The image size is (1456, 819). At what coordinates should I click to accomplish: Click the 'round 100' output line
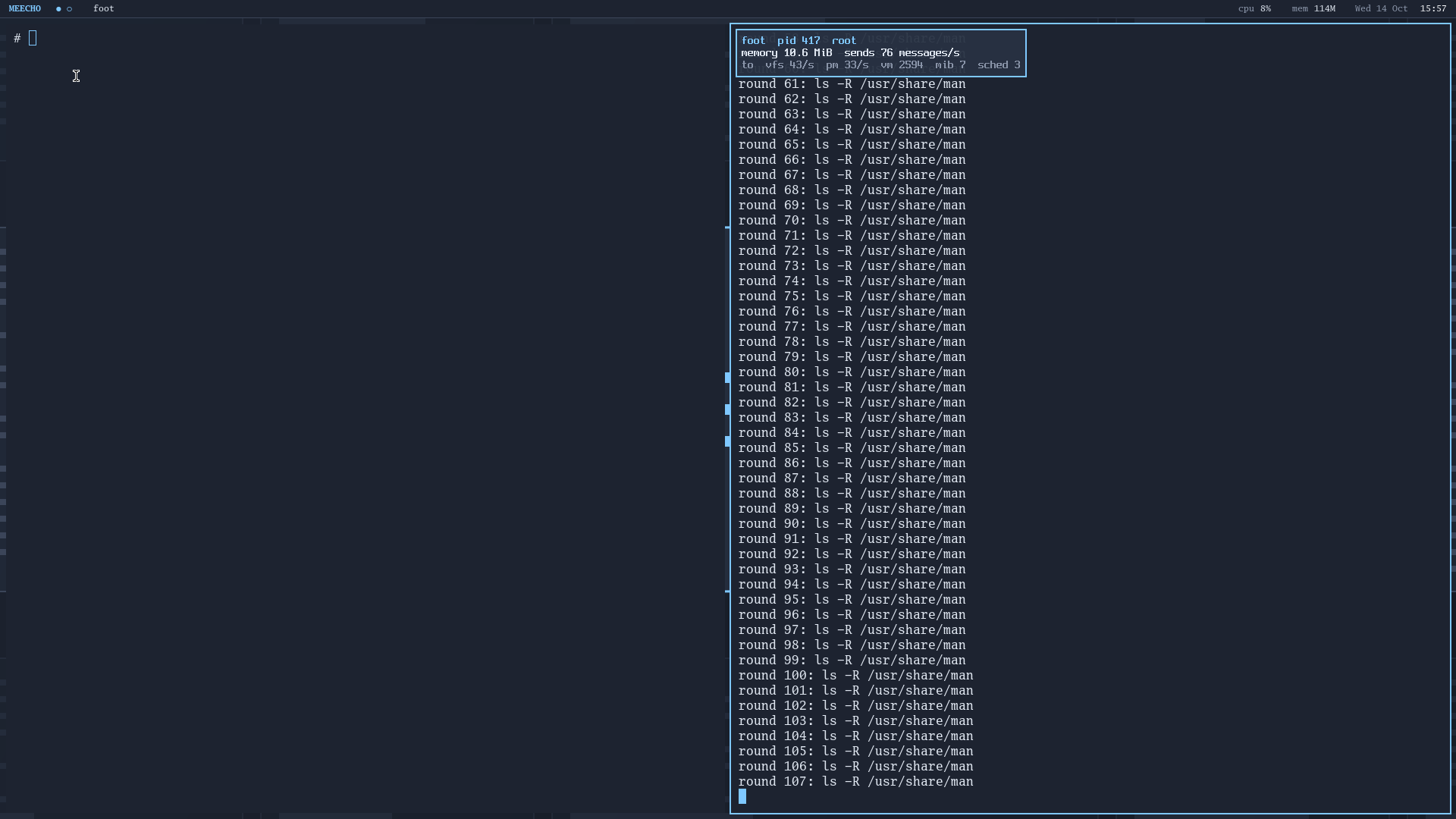[855, 676]
